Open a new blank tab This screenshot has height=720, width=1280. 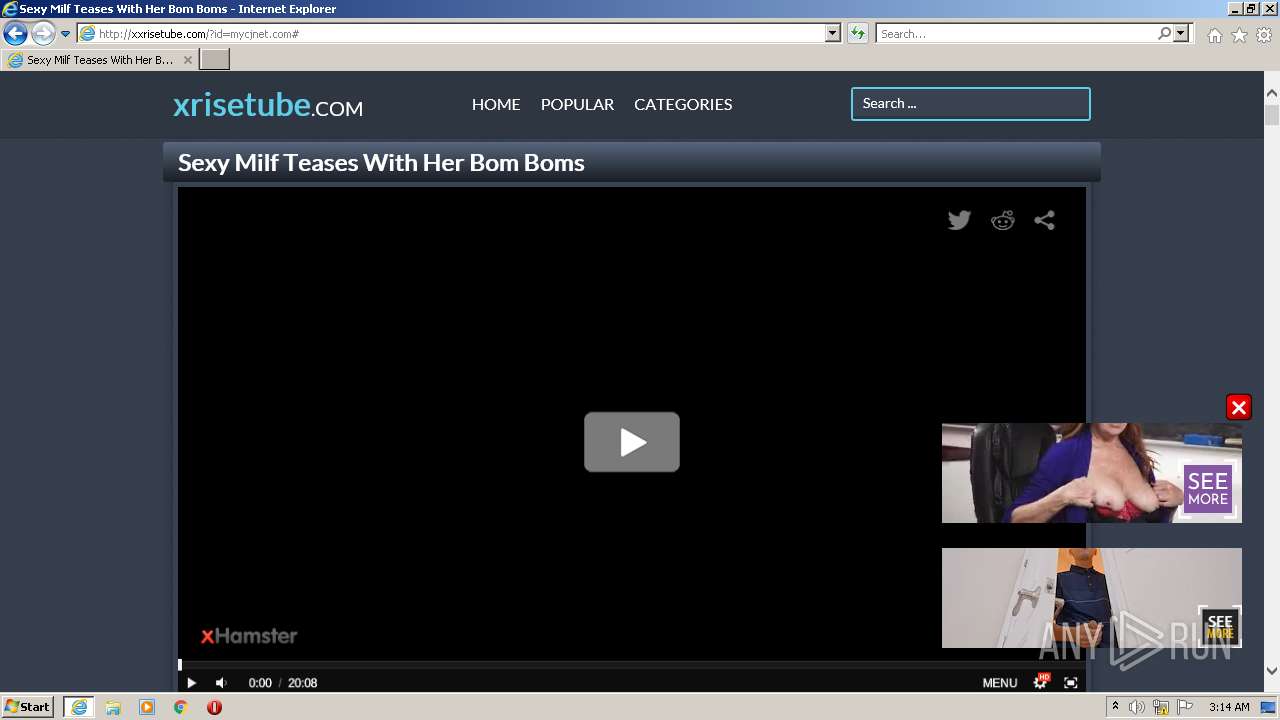point(215,60)
